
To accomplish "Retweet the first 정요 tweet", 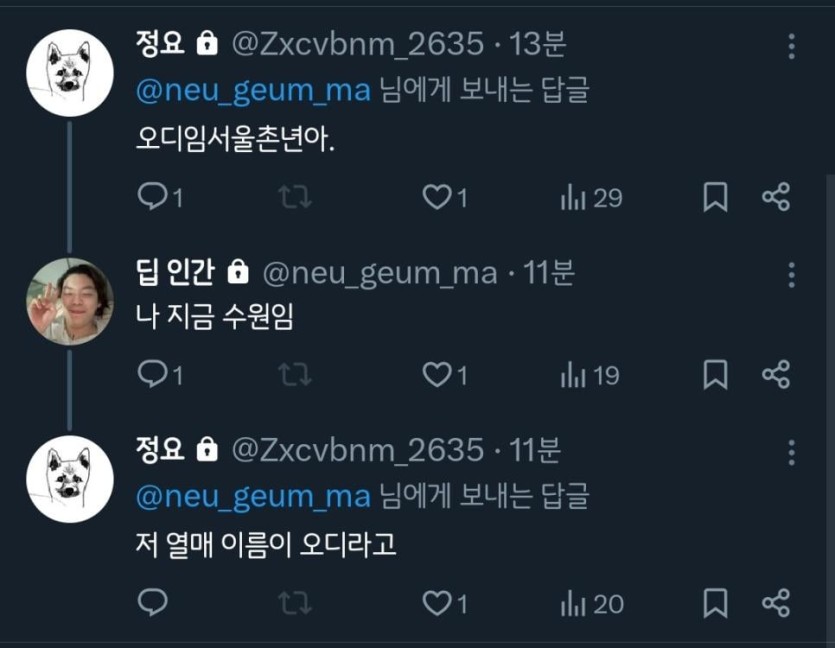I will point(295,198).
